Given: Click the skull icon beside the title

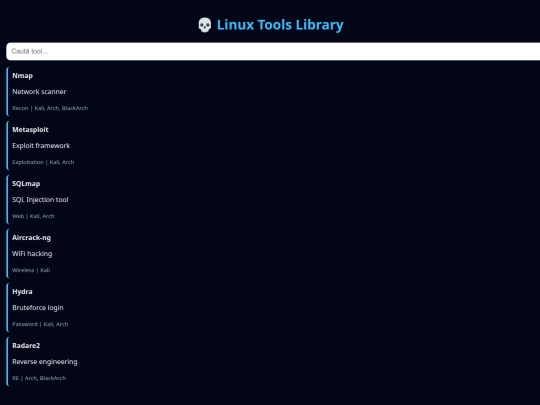Looking at the screenshot, I should coord(205,25).
